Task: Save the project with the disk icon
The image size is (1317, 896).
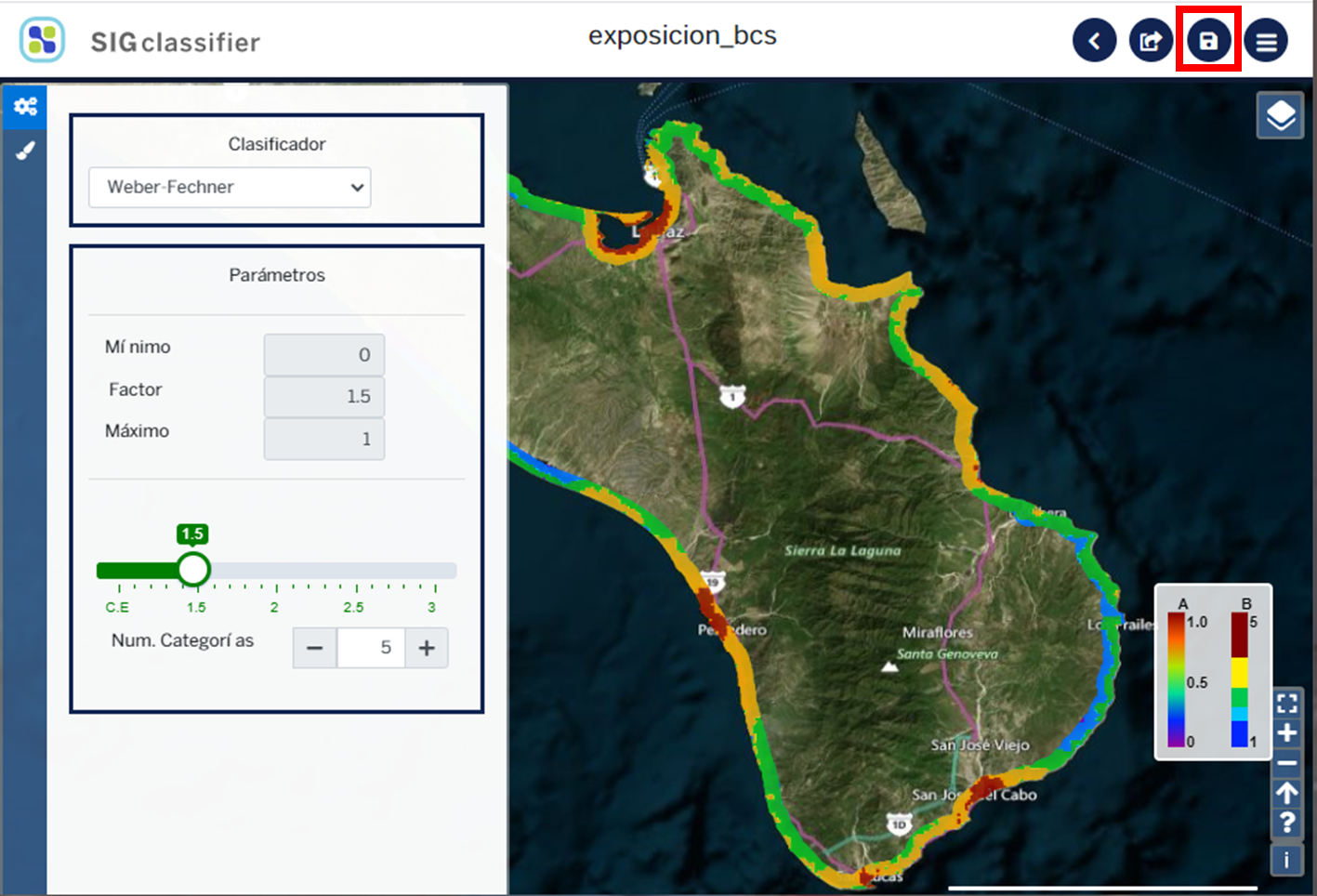Action: [x=1208, y=41]
